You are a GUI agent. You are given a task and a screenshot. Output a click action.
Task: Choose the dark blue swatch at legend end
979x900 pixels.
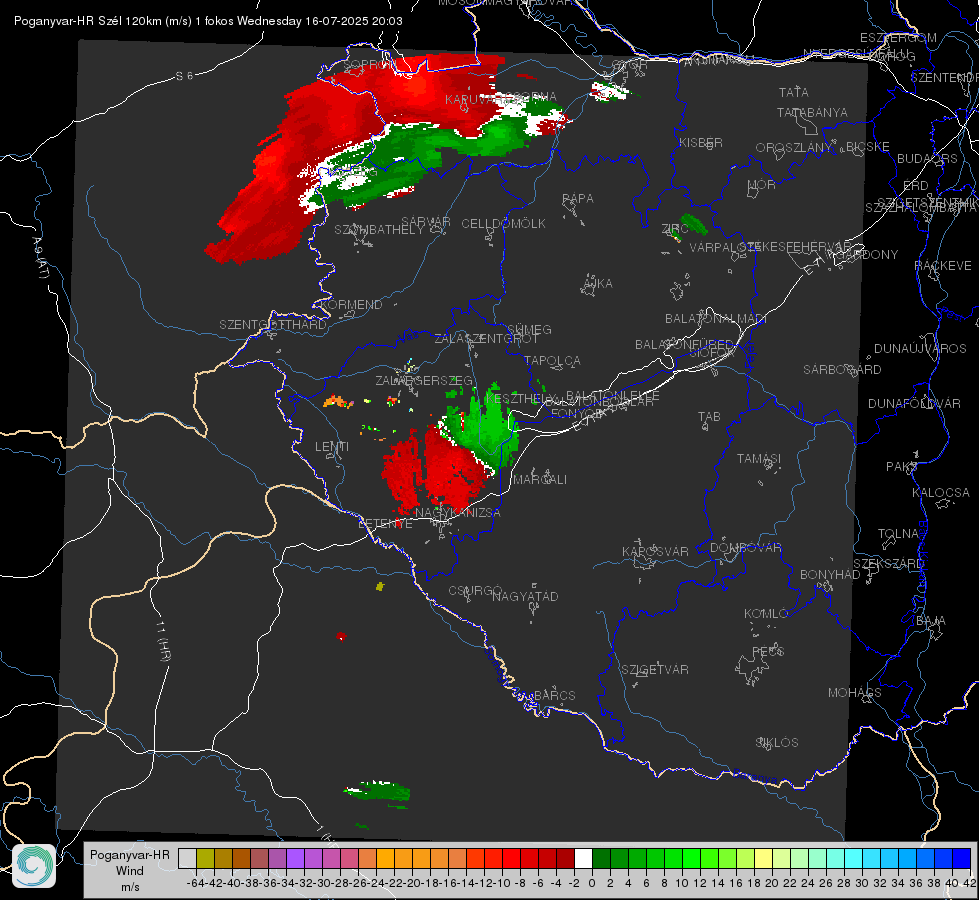pyautogui.click(x=962, y=858)
